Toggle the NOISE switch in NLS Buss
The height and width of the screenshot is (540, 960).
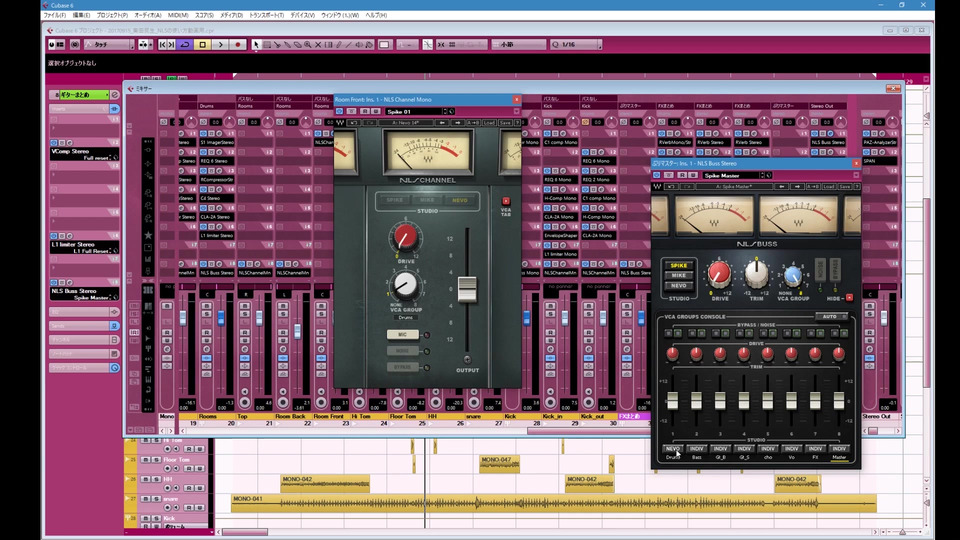tap(820, 269)
